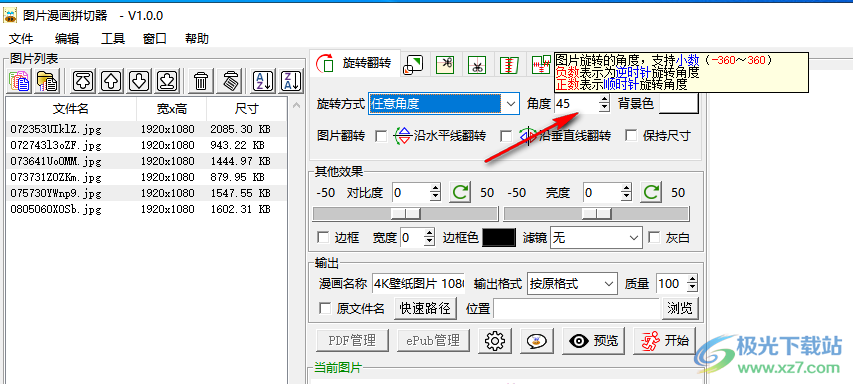This screenshot has height=384, width=853.
Task: Click the 文件名 column header
Action: 71,109
